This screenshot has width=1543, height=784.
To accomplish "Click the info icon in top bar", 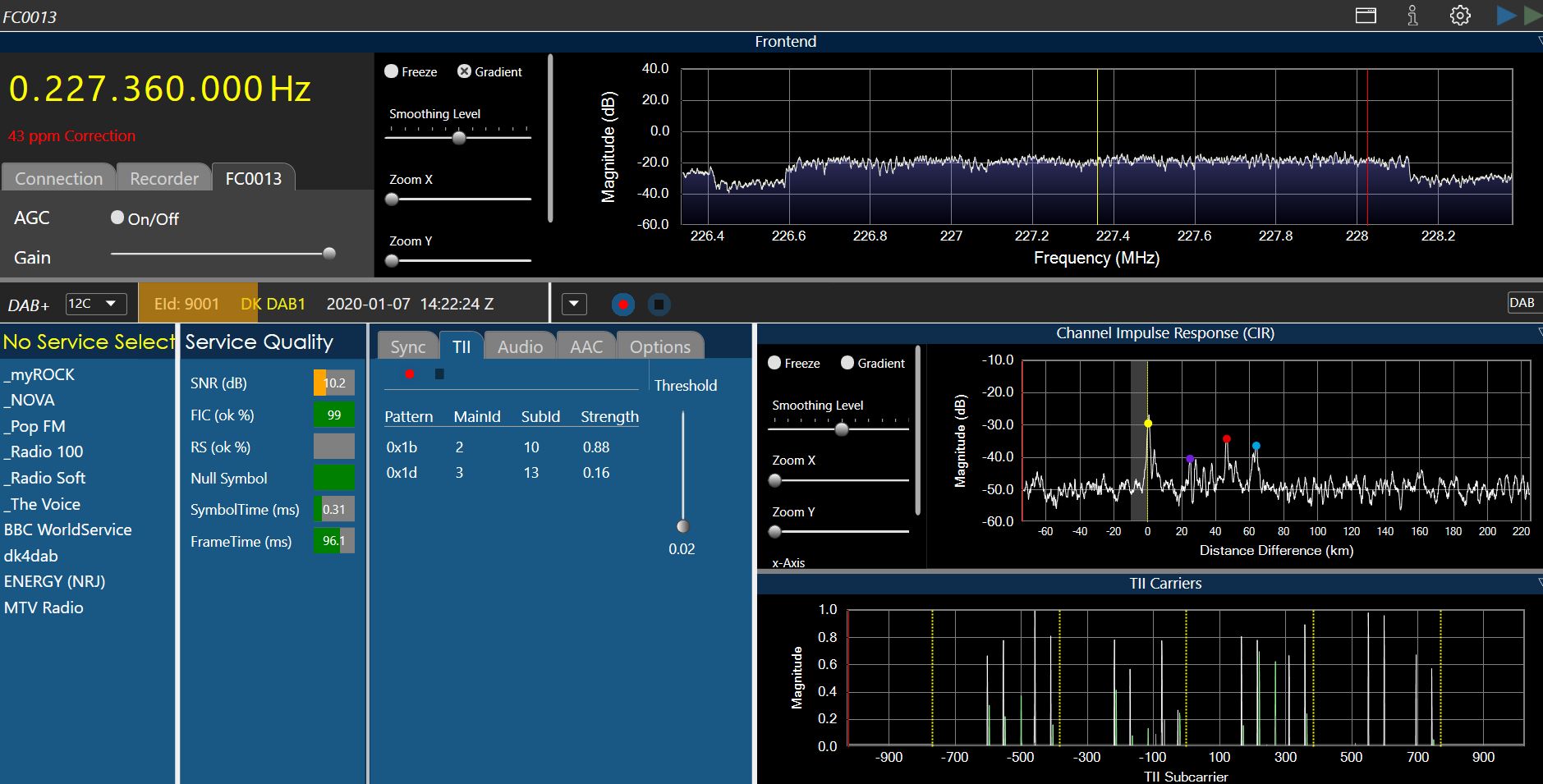I will [x=1412, y=16].
